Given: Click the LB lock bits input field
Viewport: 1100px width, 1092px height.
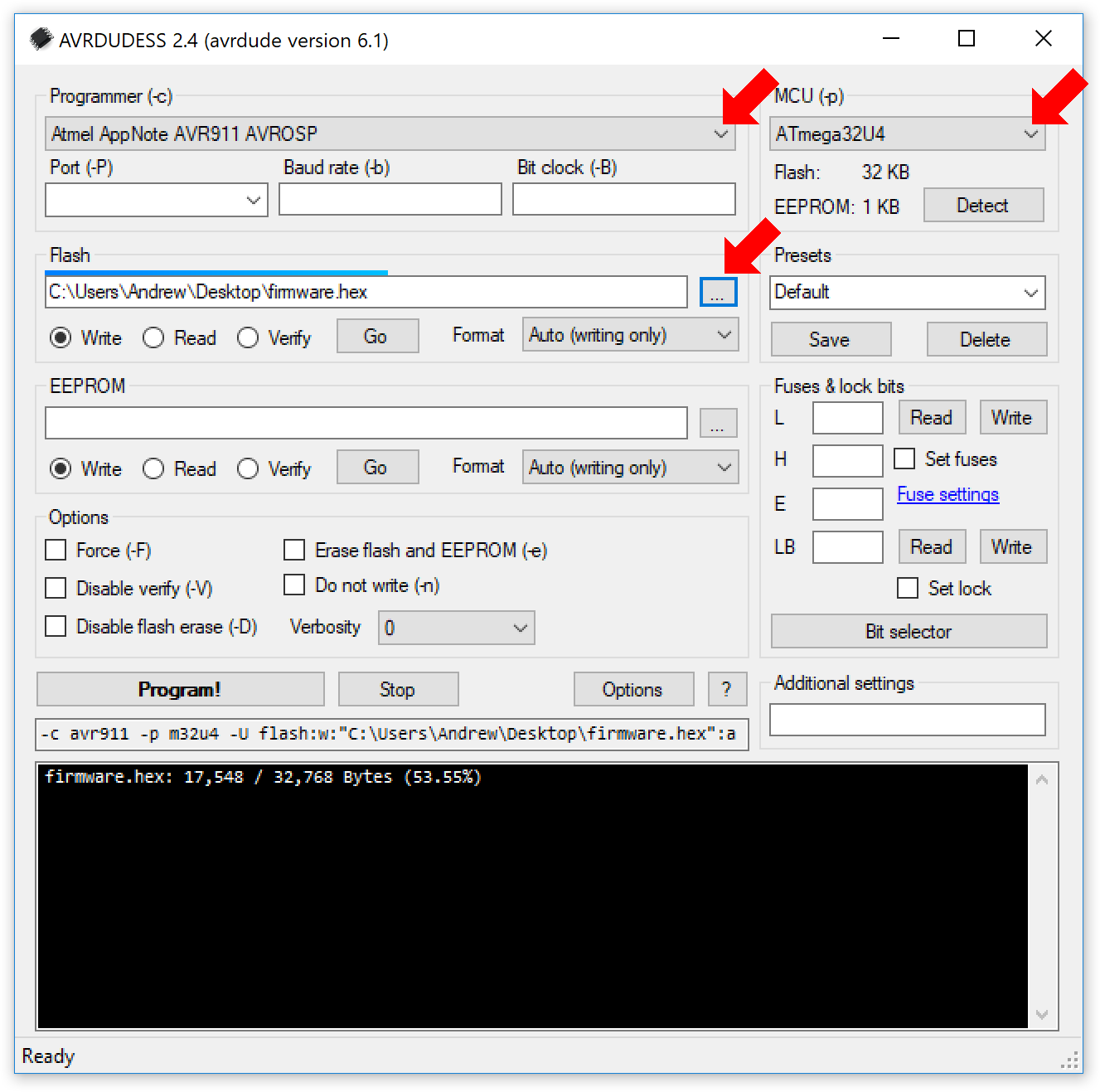Looking at the screenshot, I should pos(848,547).
